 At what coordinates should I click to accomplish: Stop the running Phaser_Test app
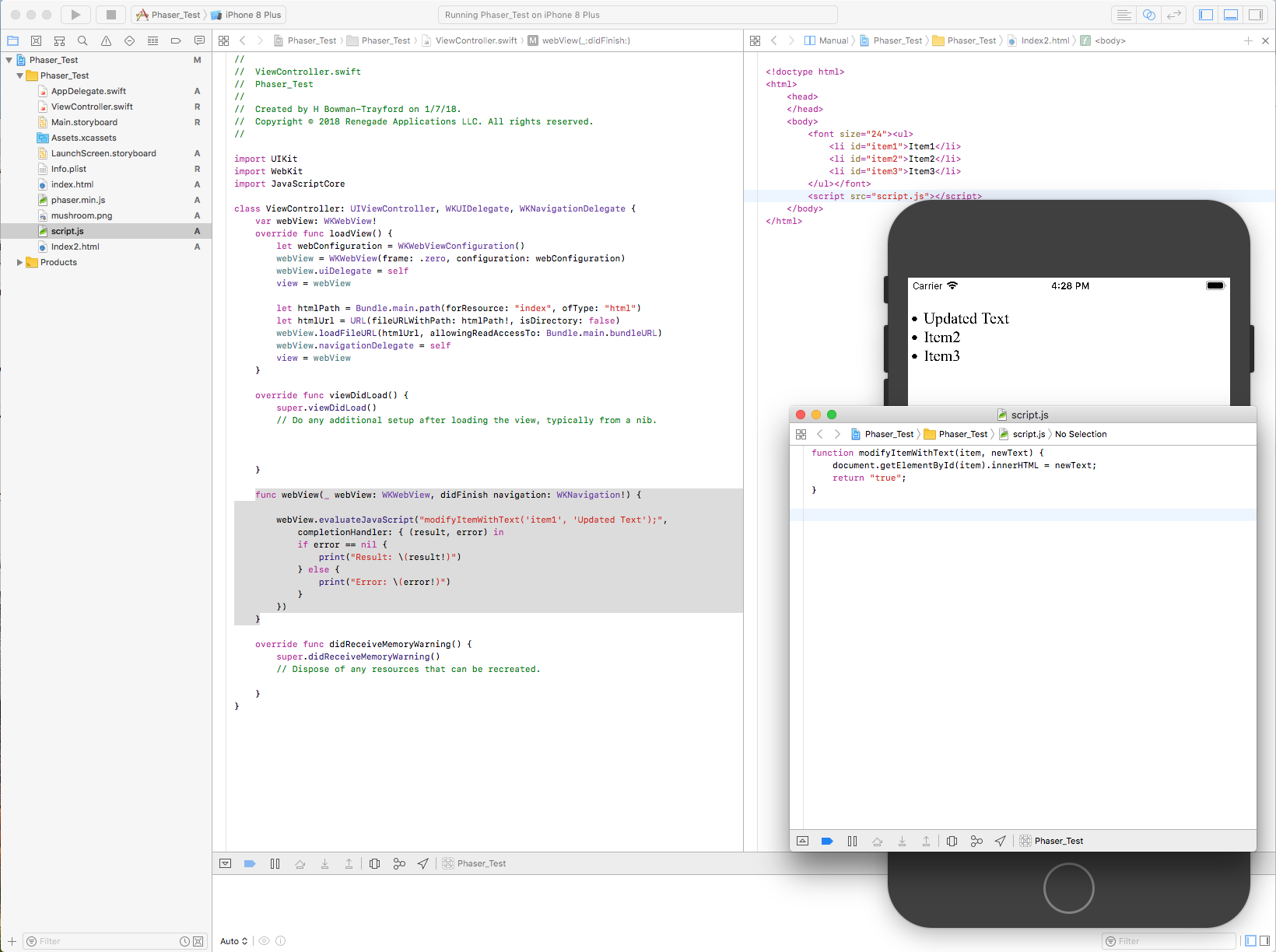tap(110, 14)
